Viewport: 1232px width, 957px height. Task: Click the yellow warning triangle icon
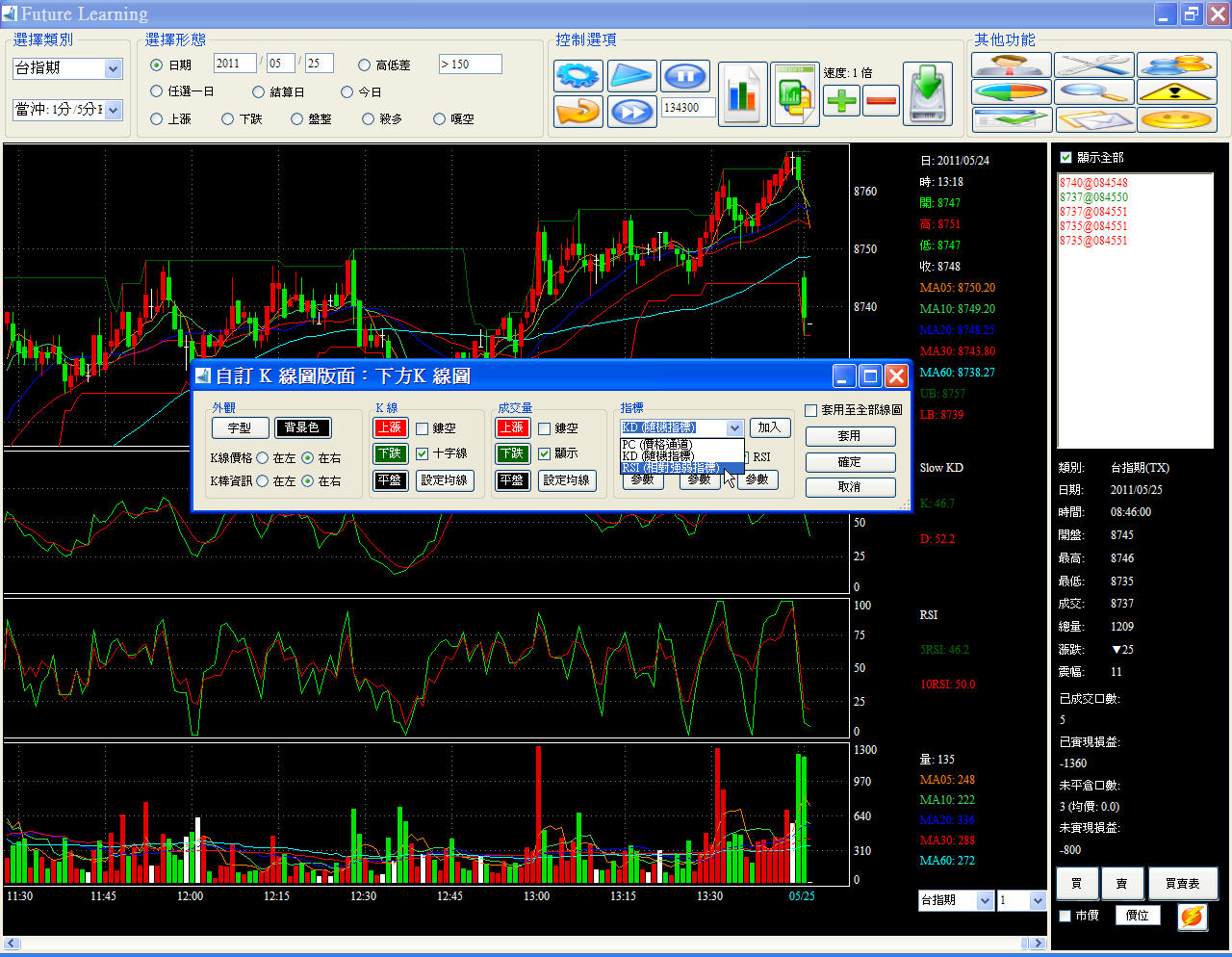pyautogui.click(x=1176, y=92)
